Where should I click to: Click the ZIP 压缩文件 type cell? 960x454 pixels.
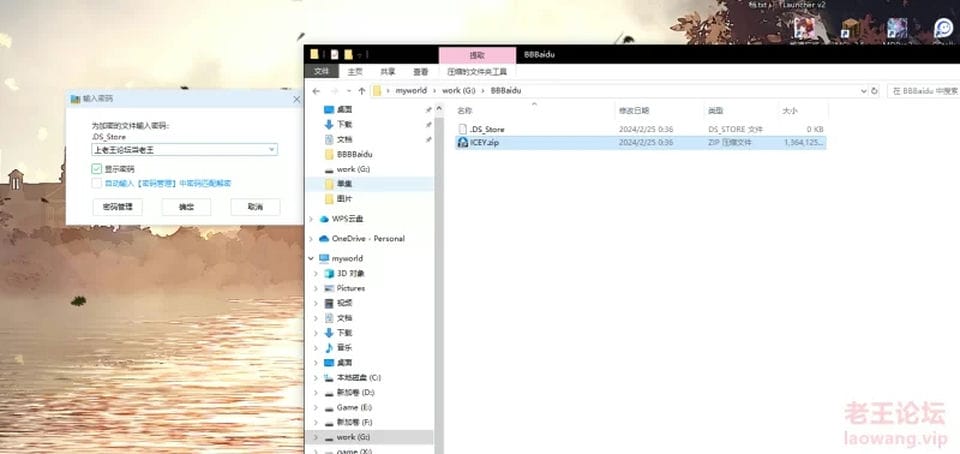pyautogui.click(x=730, y=143)
